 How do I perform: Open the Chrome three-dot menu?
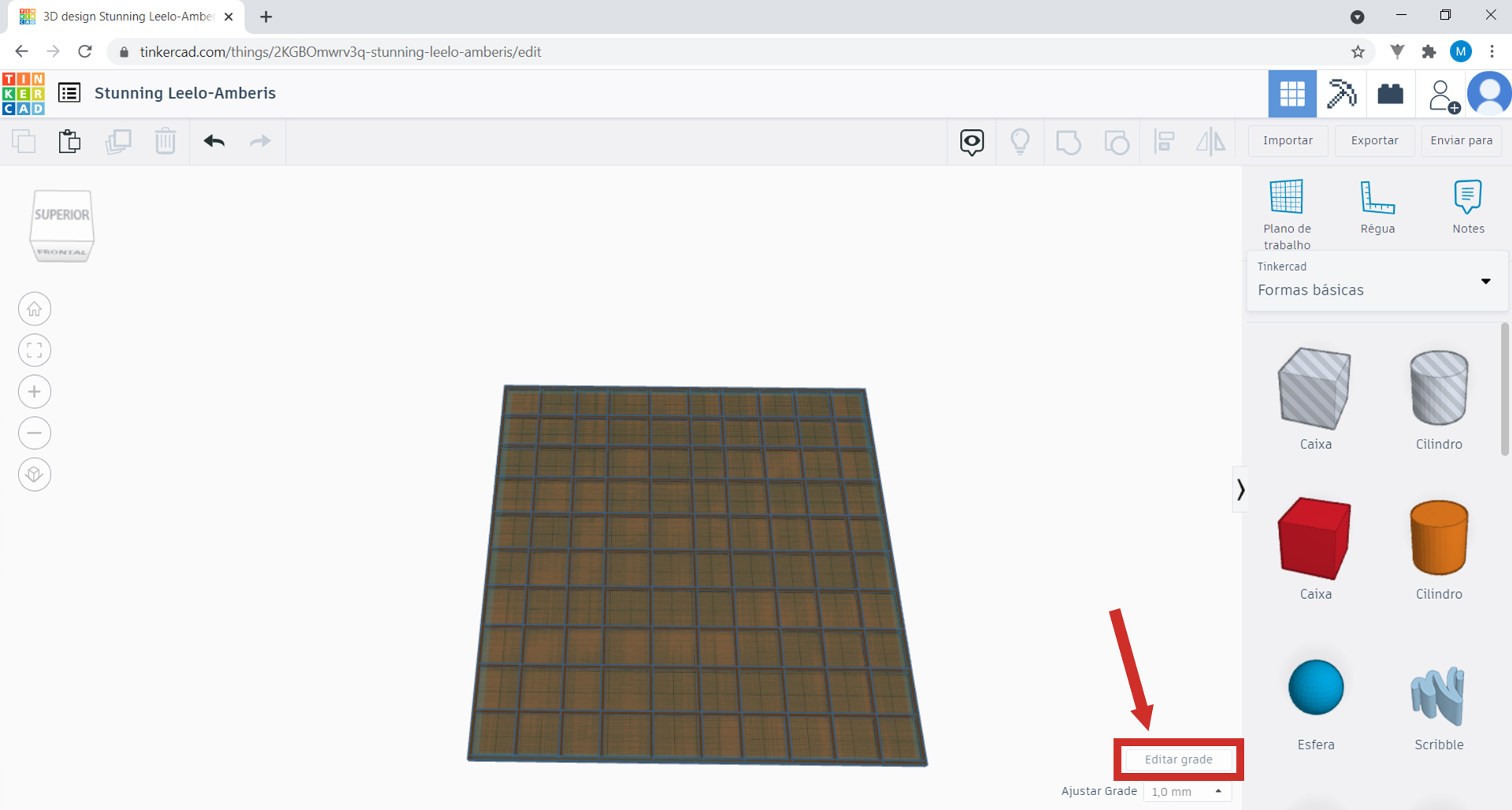pos(1492,52)
